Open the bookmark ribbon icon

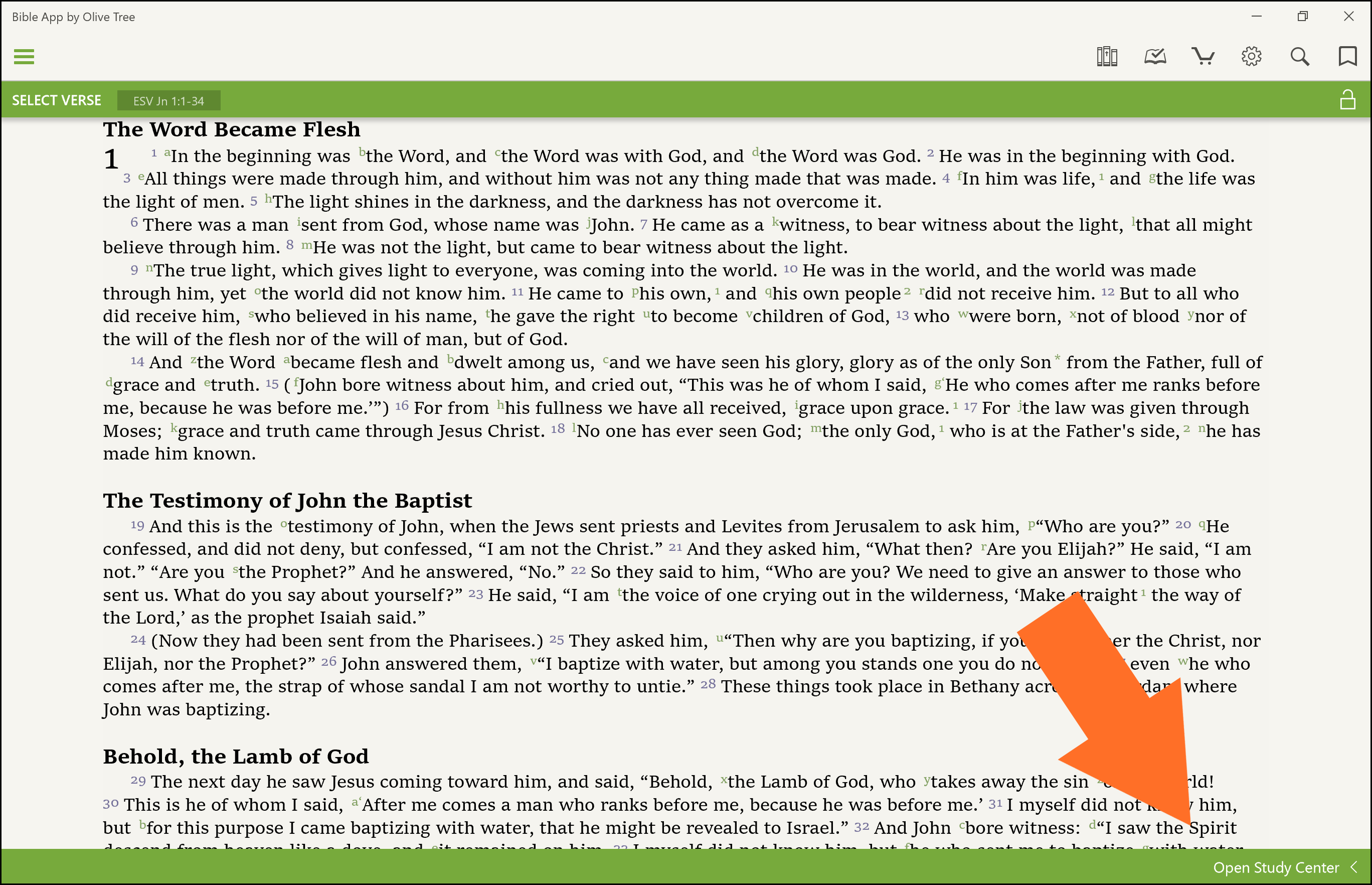pyautogui.click(x=1347, y=57)
